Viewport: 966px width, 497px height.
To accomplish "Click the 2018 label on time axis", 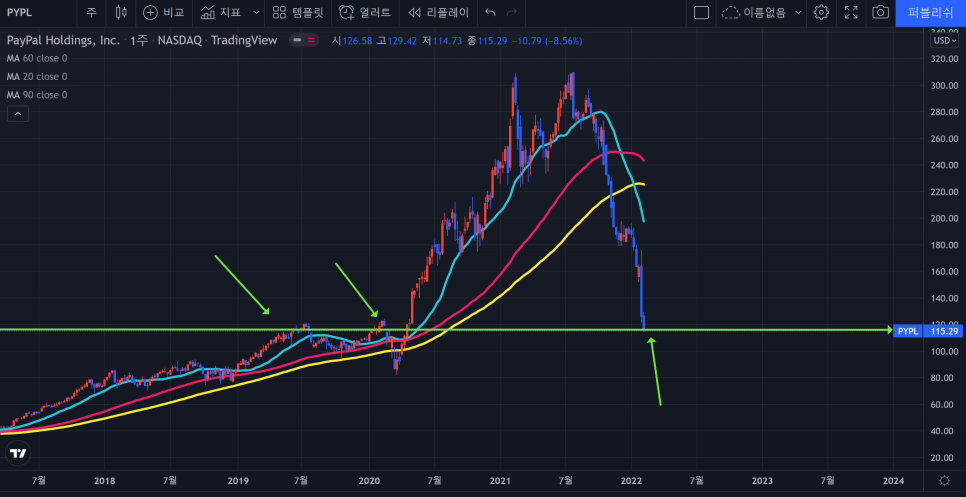I will click(x=105, y=480).
